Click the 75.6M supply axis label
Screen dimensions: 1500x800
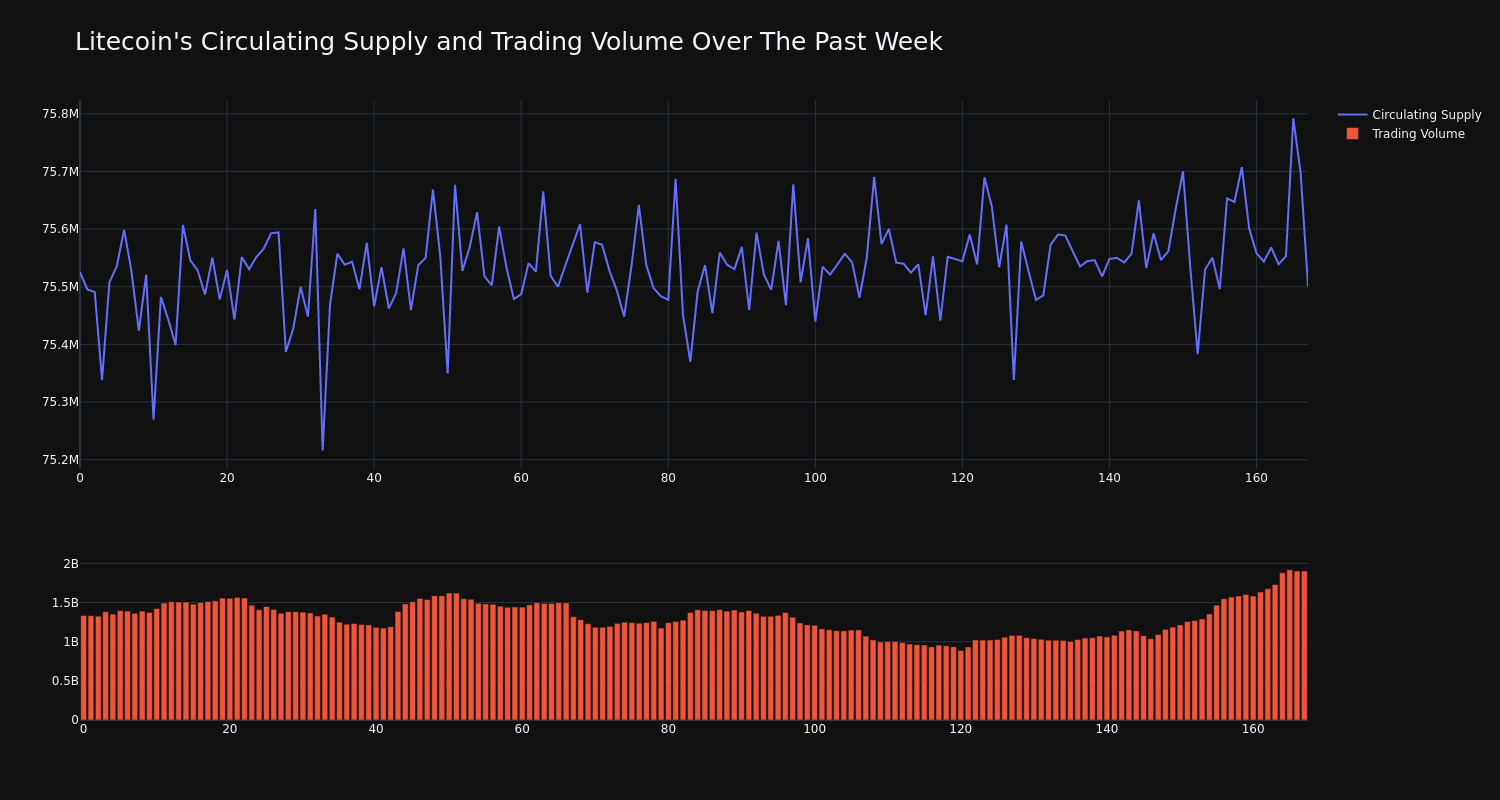(60, 229)
